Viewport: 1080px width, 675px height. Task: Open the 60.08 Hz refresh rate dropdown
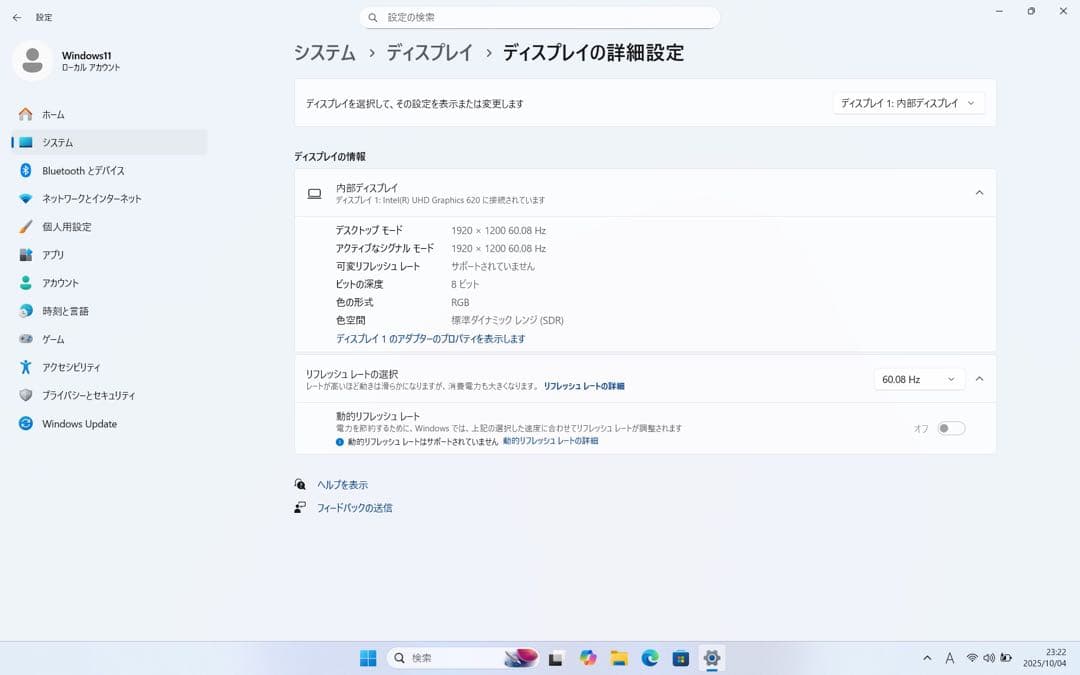917,378
